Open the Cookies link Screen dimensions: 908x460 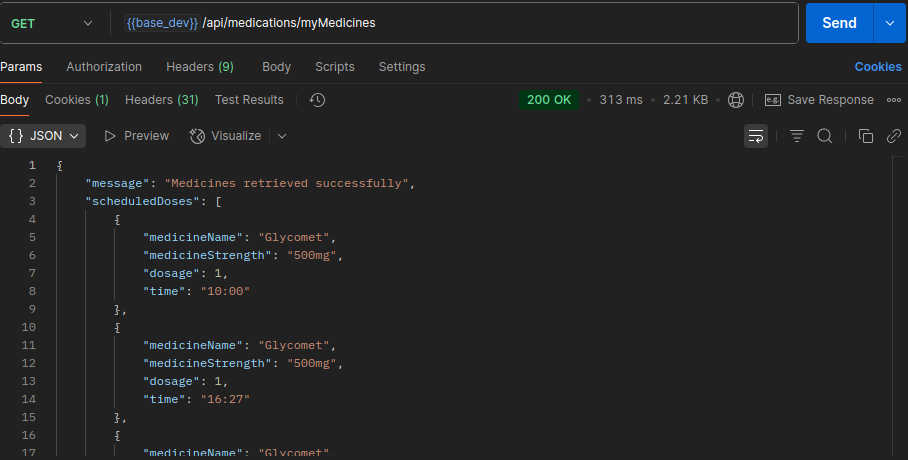tap(877, 67)
